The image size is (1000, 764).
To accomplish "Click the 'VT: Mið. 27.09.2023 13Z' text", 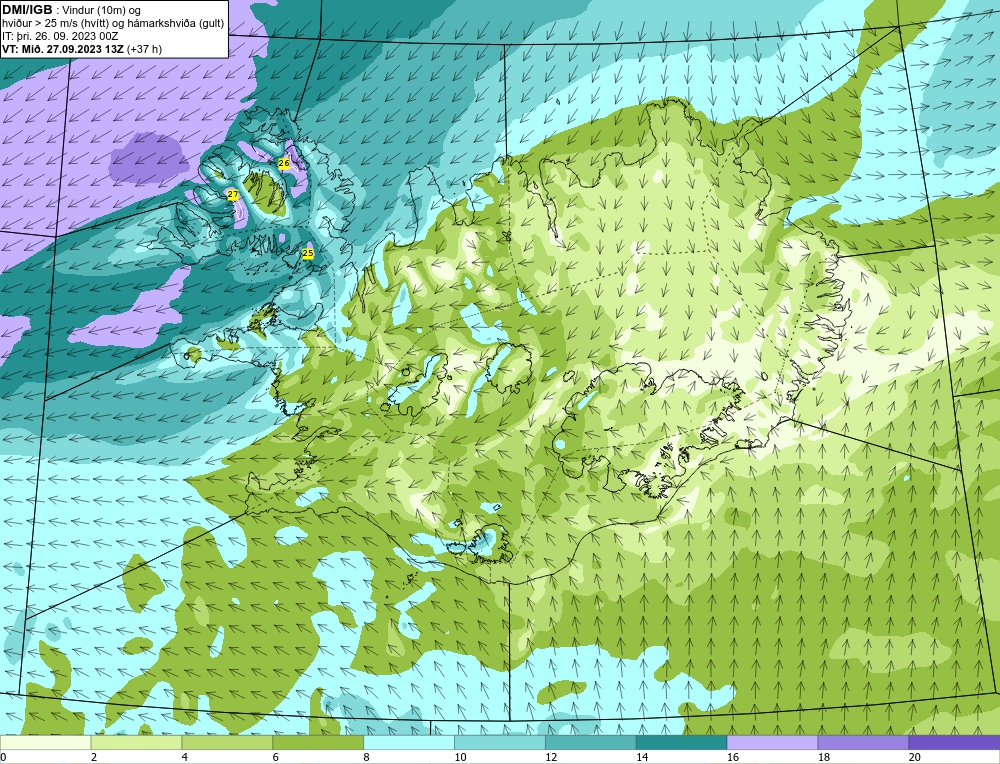I will click(x=63, y=49).
